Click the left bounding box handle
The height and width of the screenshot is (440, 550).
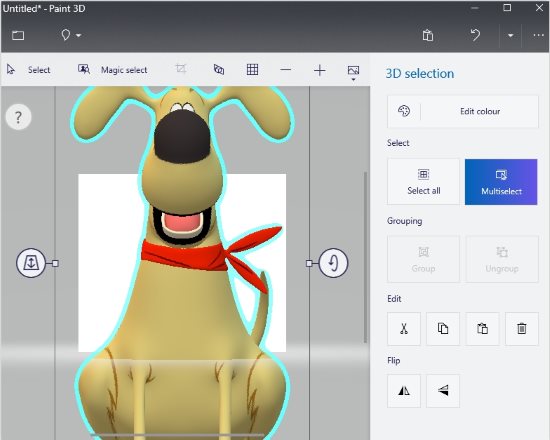pyautogui.click(x=55, y=263)
